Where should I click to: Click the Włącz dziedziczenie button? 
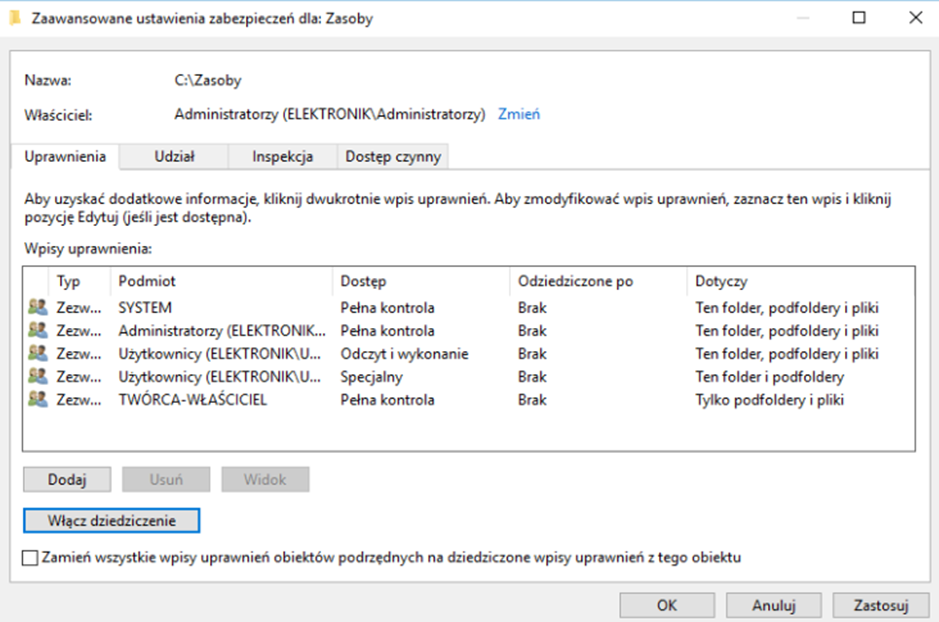pos(112,521)
